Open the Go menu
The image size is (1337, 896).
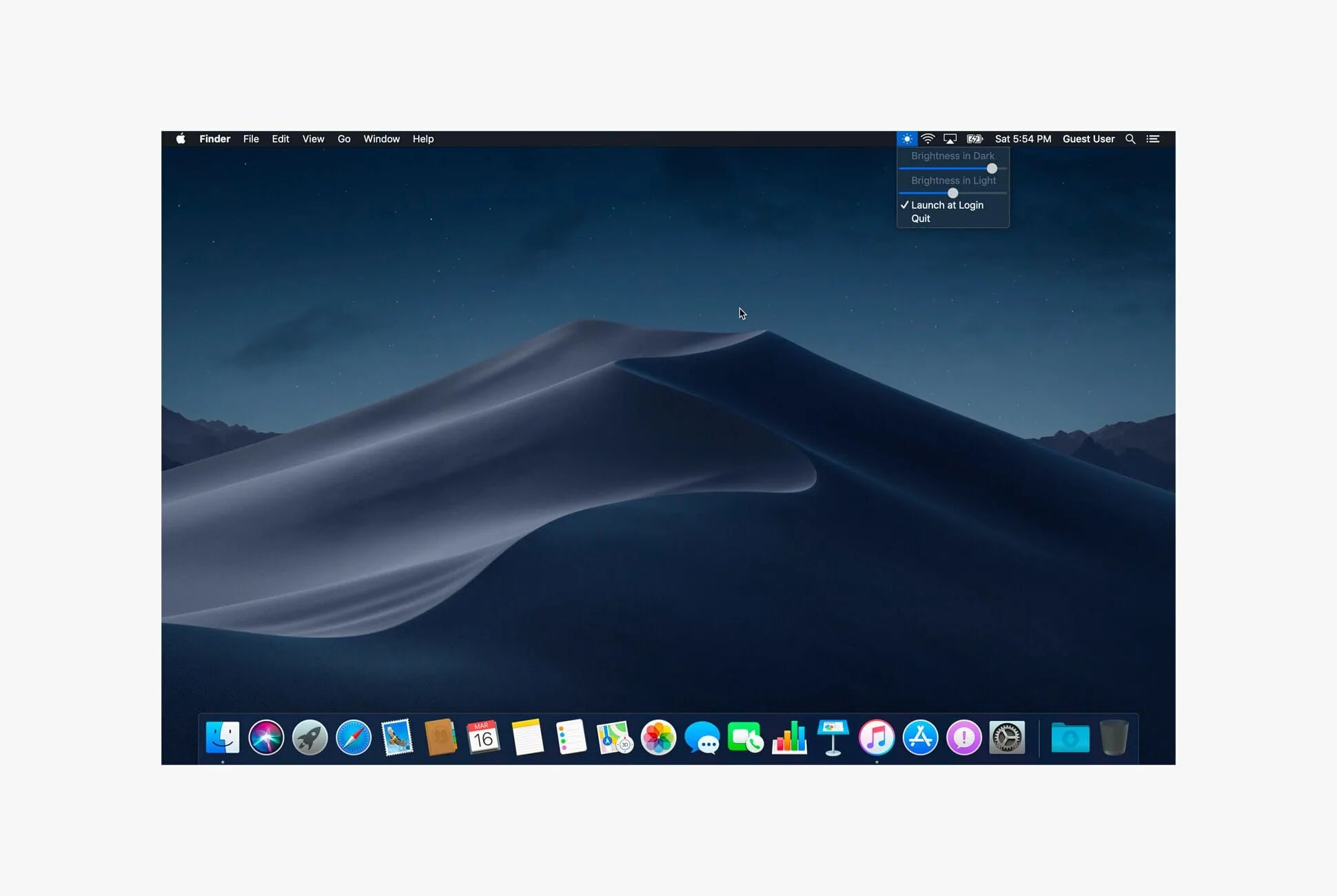tap(344, 139)
